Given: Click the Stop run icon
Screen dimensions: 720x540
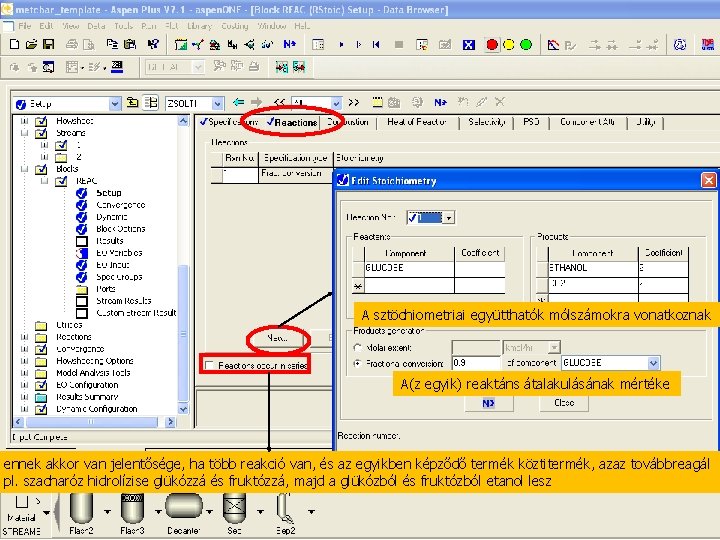Looking at the screenshot, I should tap(399, 45).
